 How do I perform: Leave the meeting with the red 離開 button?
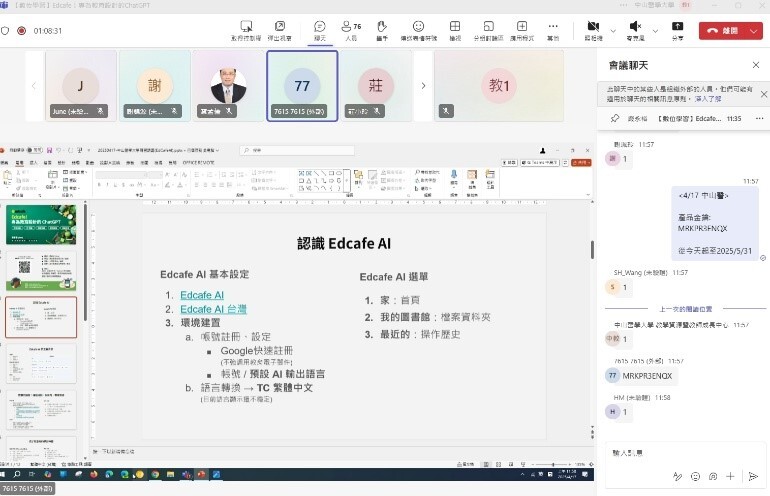722,30
